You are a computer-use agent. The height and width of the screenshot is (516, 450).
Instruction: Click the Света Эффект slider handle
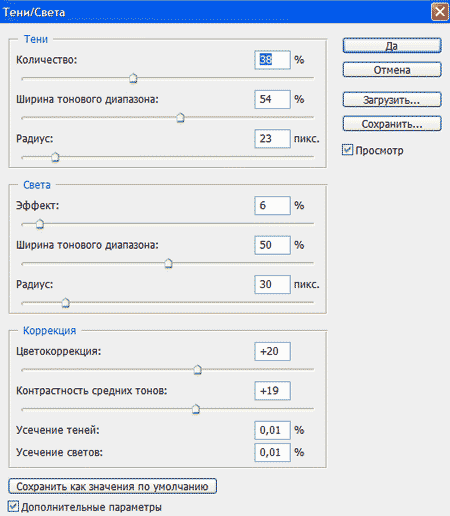click(40, 224)
